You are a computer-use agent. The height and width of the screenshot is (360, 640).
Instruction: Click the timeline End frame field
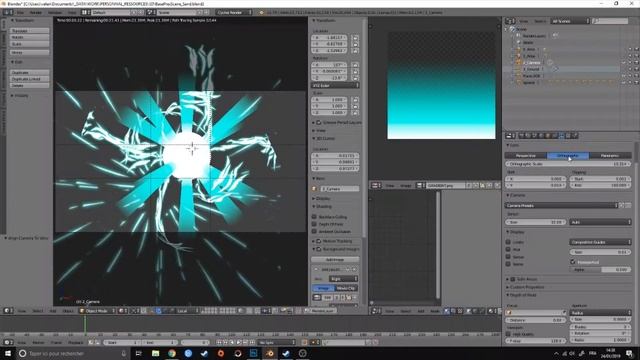pyautogui.click(x=160, y=342)
